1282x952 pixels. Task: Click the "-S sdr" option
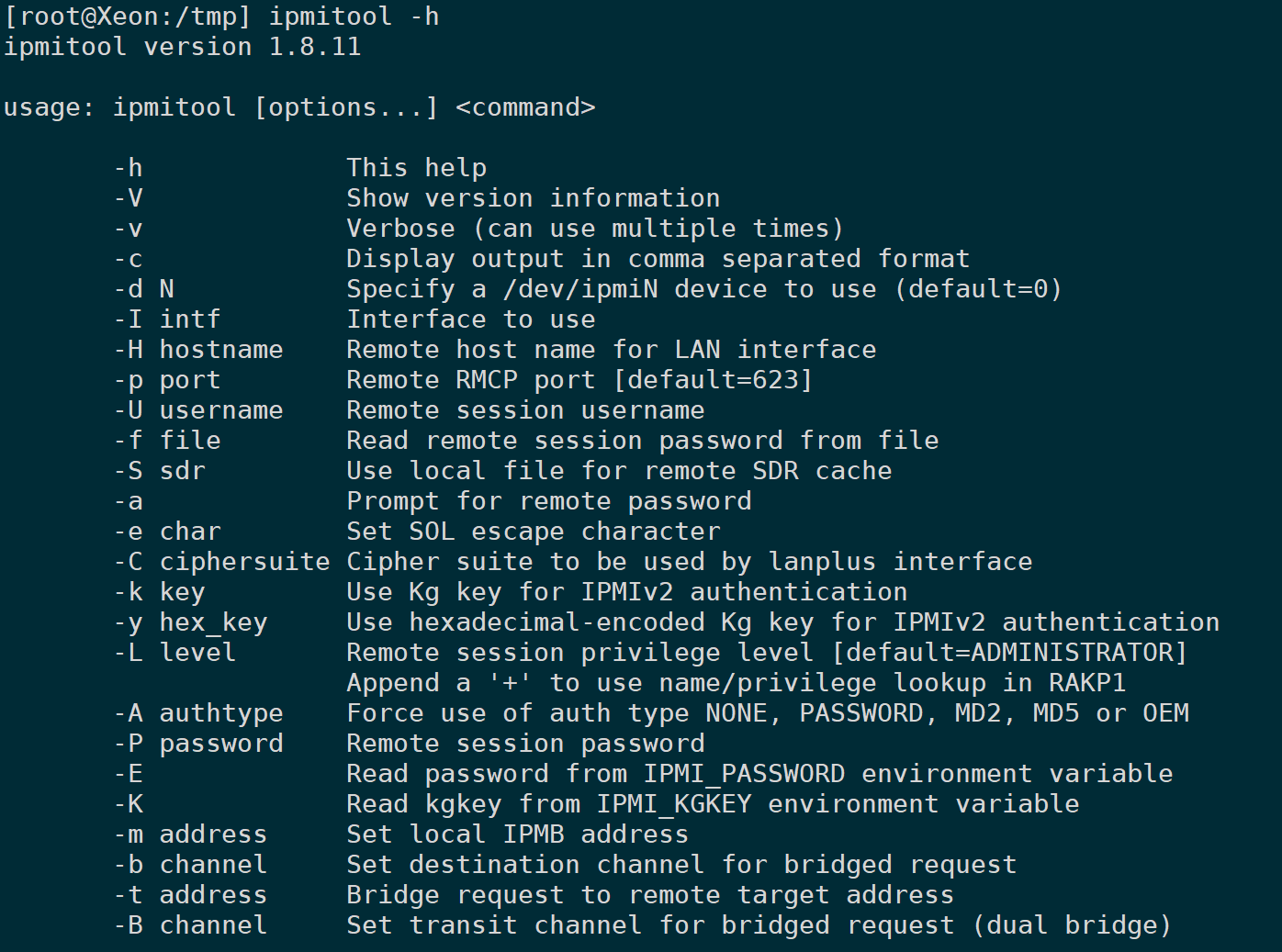pyautogui.click(x=160, y=471)
